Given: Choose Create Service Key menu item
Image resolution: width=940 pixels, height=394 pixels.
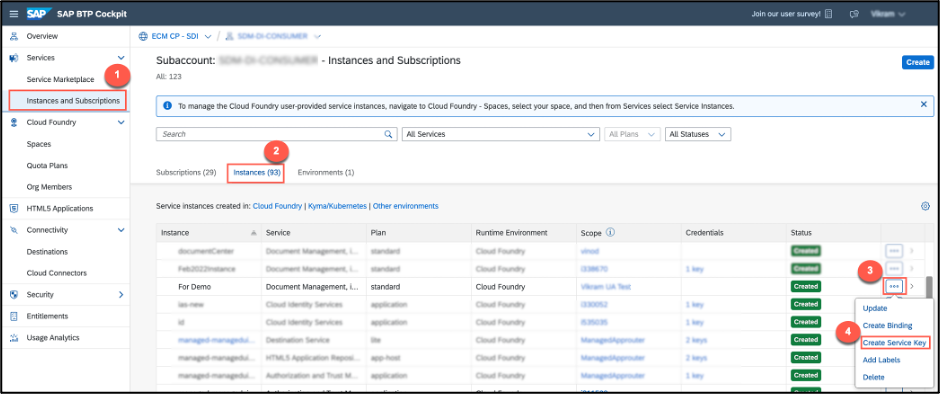Looking at the screenshot, I should click(x=895, y=343).
